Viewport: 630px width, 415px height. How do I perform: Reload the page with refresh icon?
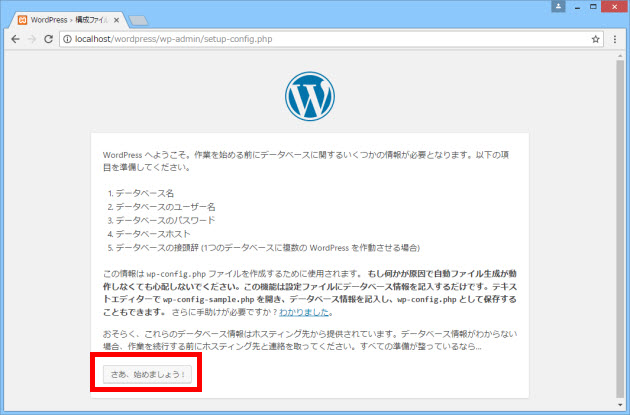pos(49,39)
